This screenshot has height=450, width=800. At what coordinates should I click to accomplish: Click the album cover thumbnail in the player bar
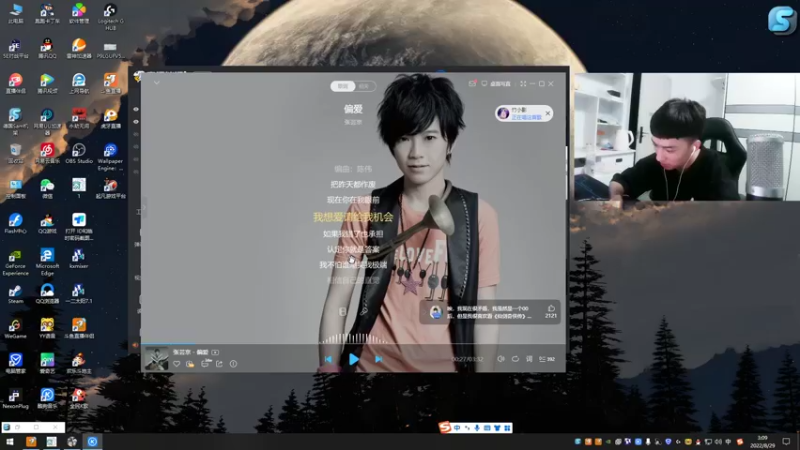pos(156,359)
